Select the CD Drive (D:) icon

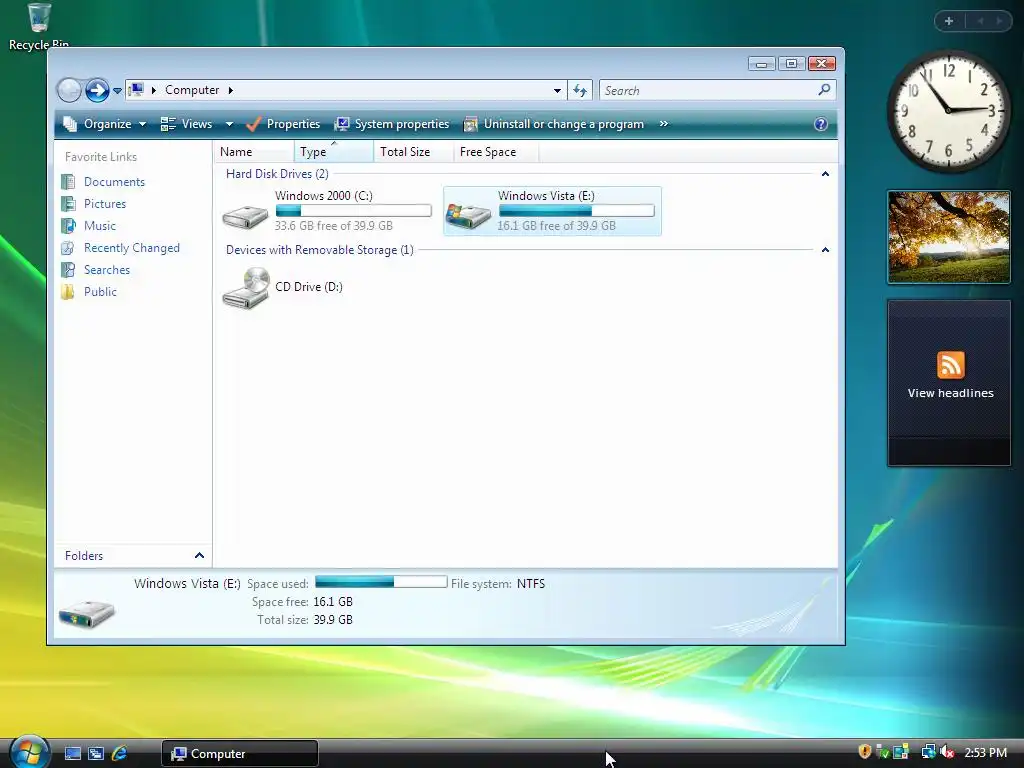tap(246, 287)
